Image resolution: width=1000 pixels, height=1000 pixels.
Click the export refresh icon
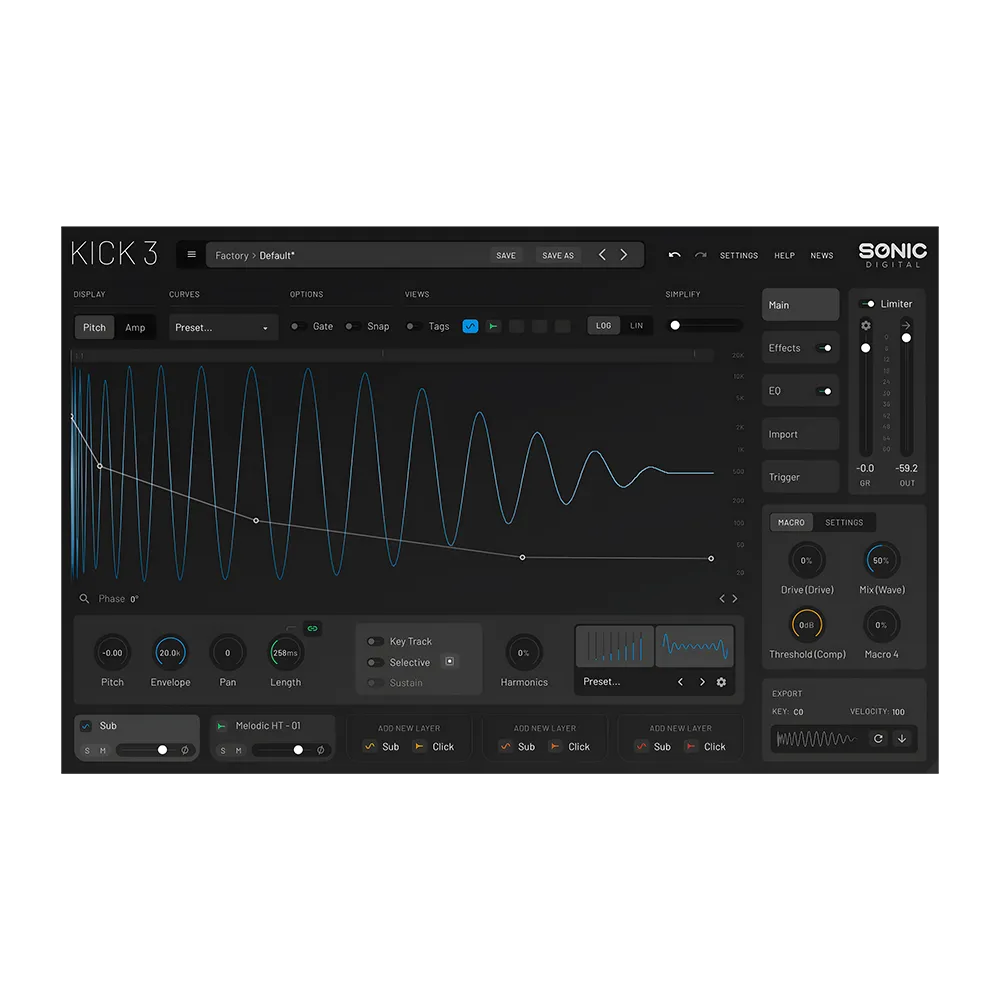[878, 739]
